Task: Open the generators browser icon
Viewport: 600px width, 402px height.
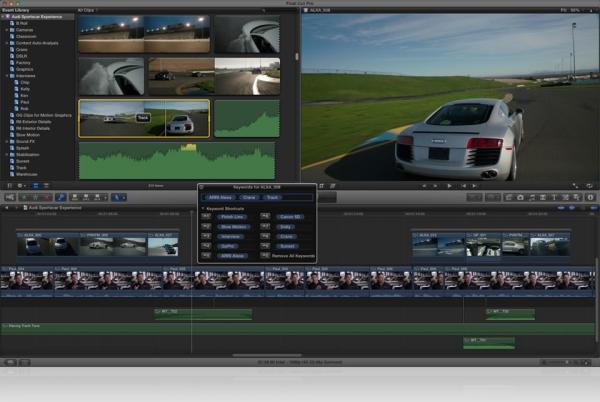Action: 565,197
